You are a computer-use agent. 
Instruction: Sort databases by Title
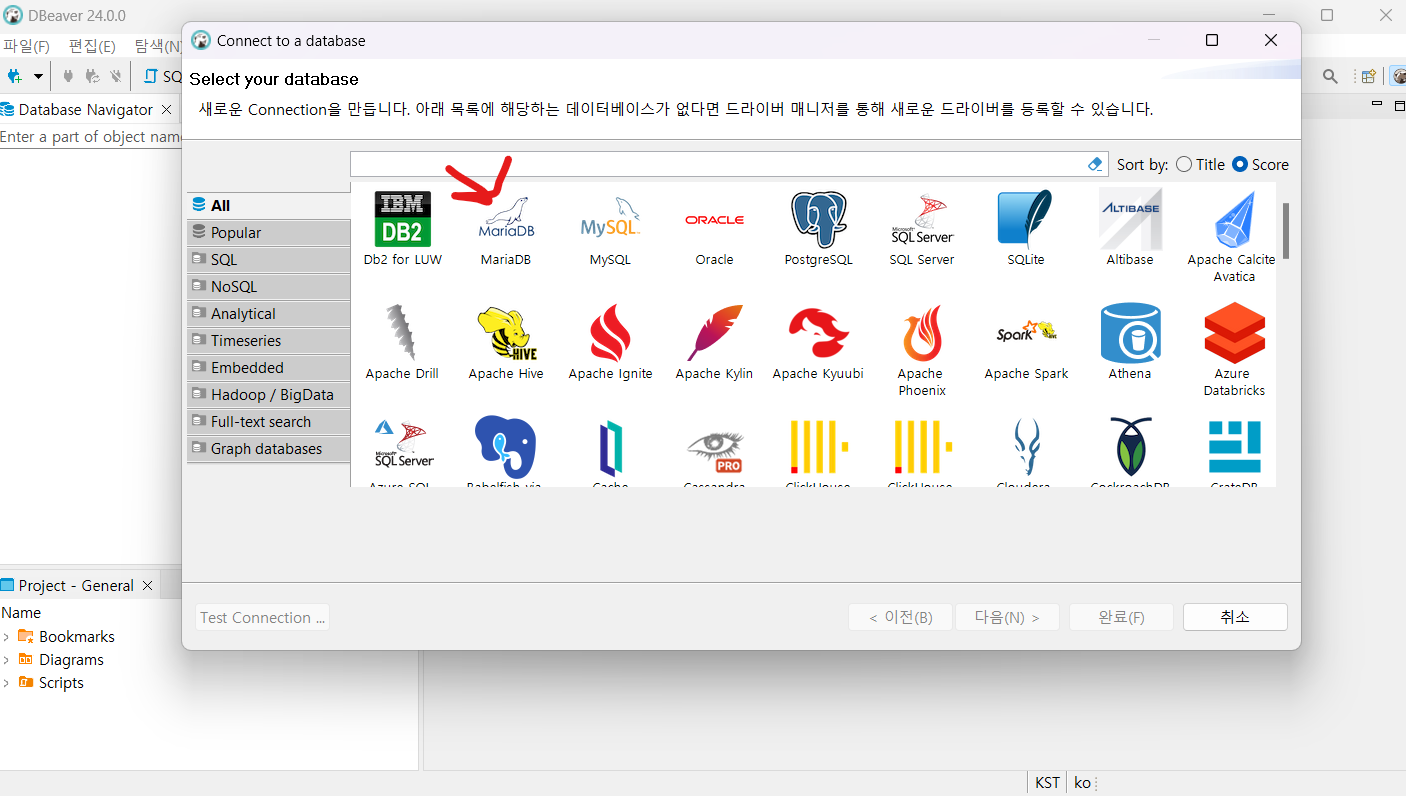pyautogui.click(x=1200, y=164)
